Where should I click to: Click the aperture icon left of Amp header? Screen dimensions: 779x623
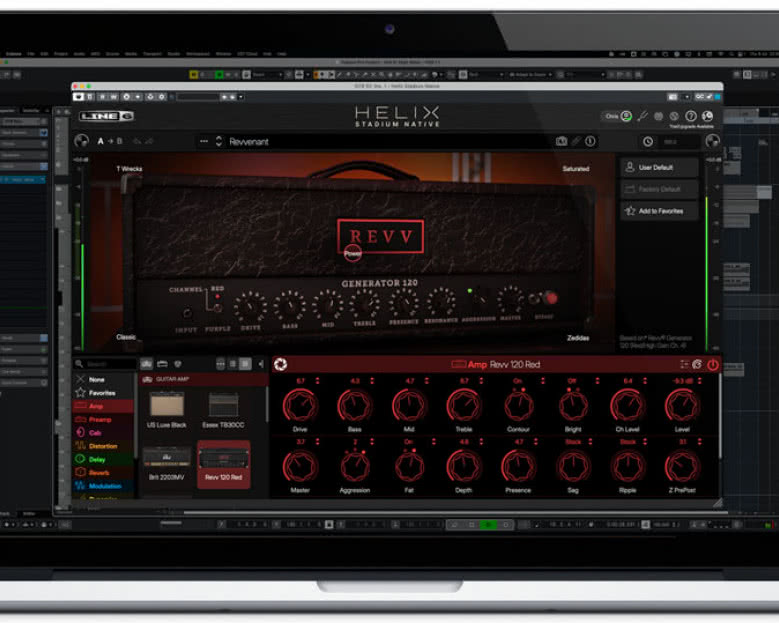(x=280, y=364)
